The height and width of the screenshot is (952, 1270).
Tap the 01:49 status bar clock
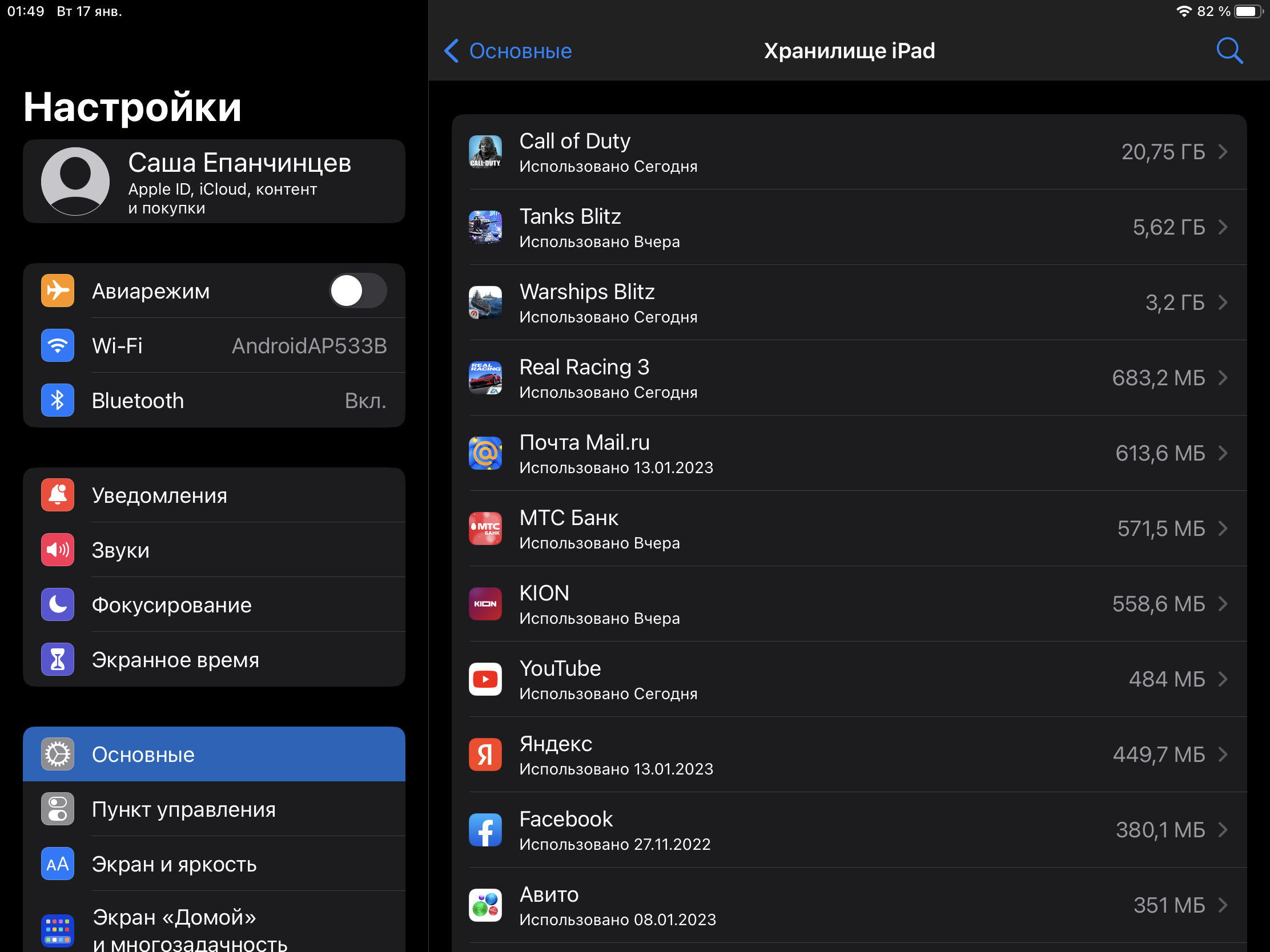[x=26, y=11]
